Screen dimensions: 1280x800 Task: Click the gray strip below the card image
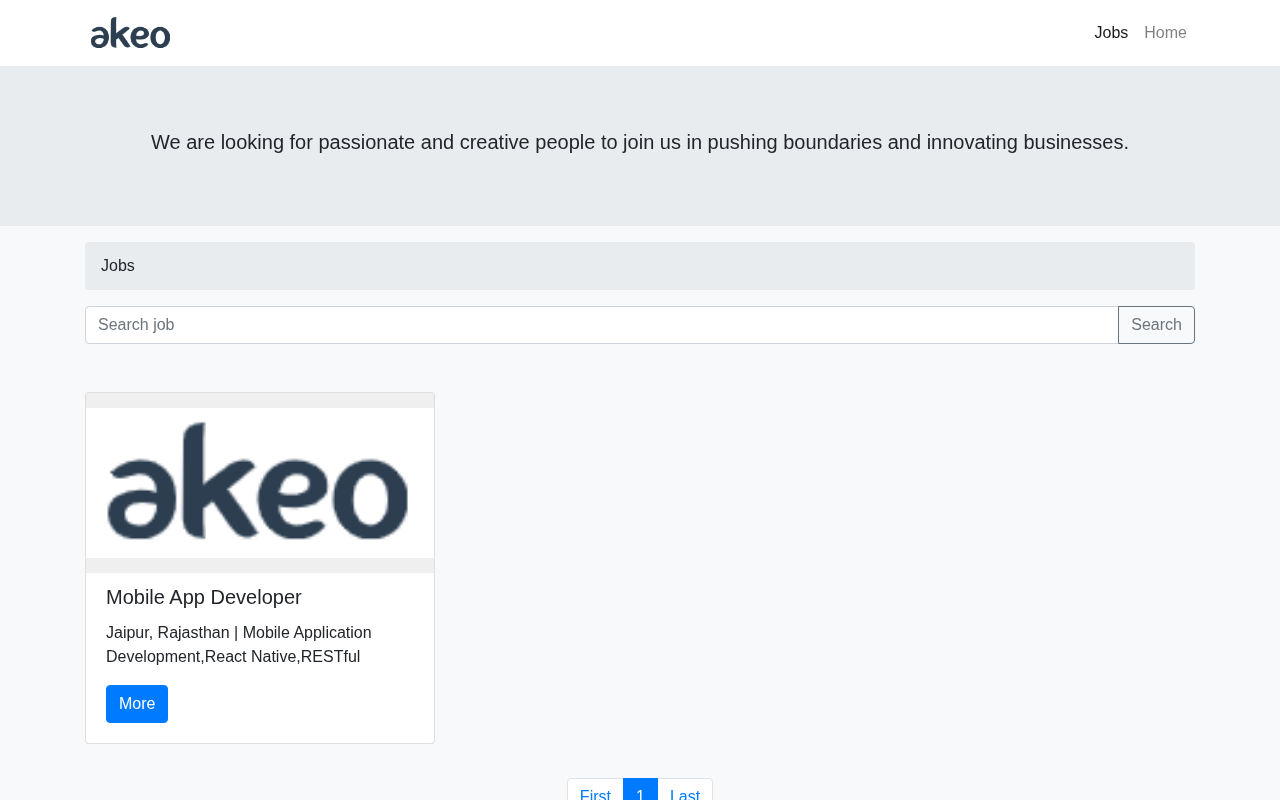260,565
